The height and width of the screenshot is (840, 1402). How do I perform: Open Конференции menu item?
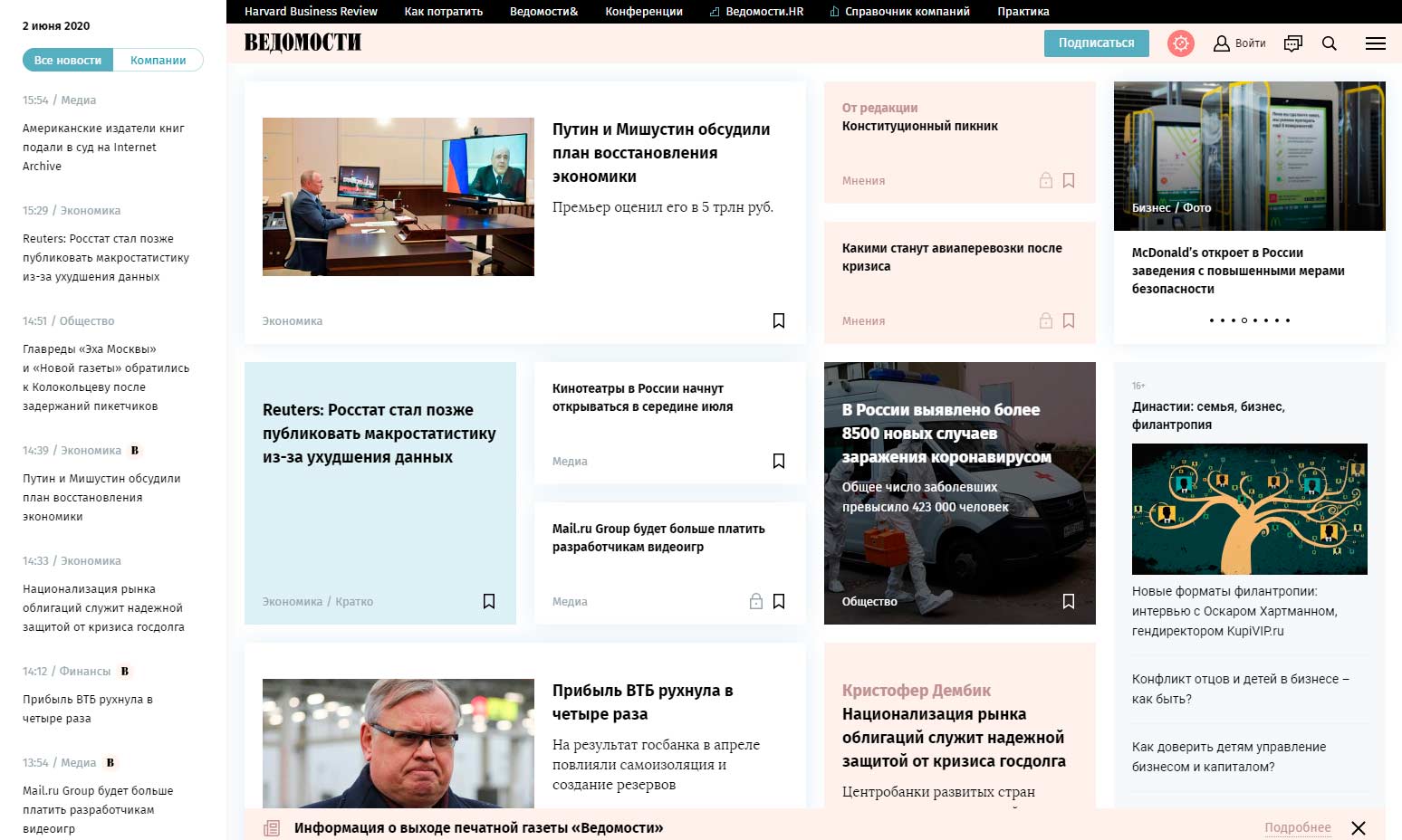(x=644, y=12)
